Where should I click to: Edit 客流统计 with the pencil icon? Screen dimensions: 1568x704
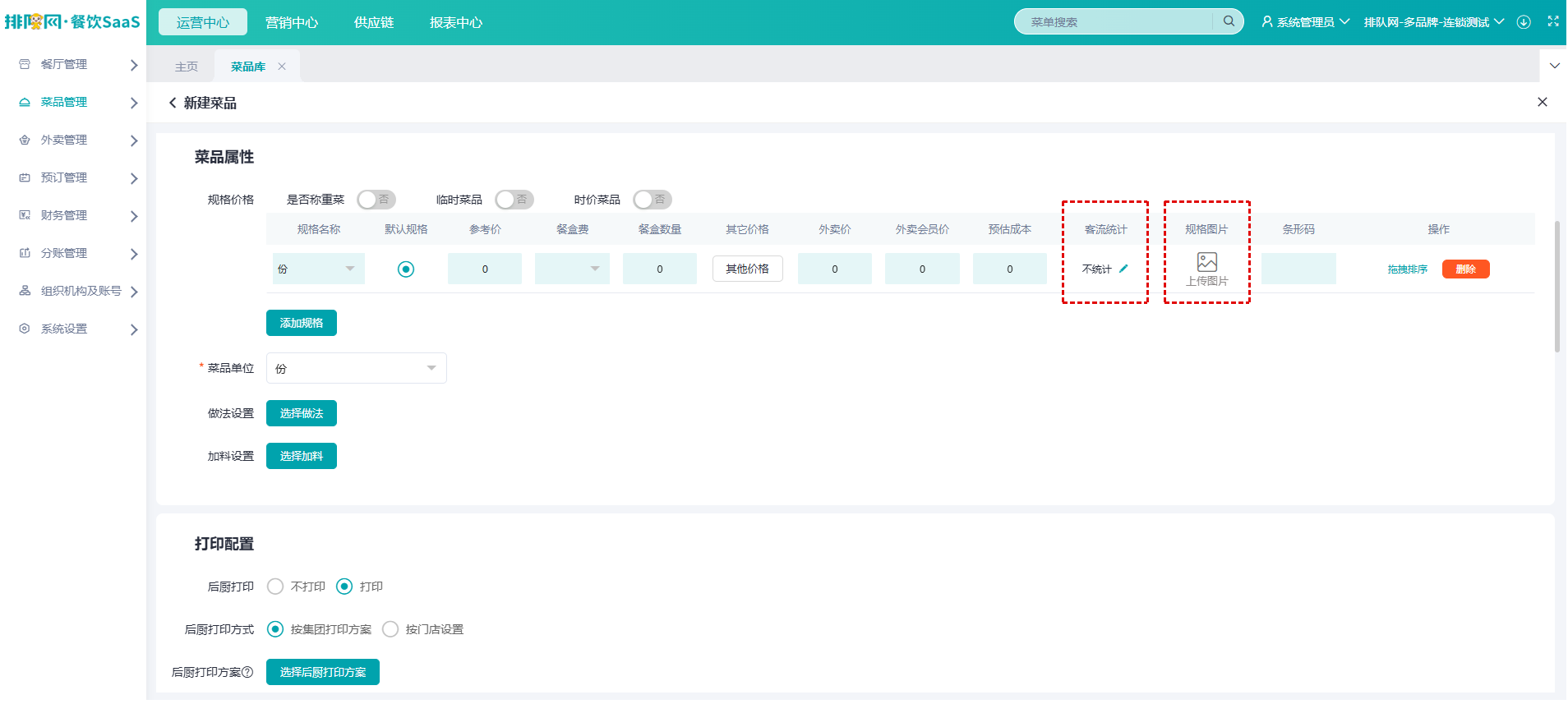(x=1123, y=269)
